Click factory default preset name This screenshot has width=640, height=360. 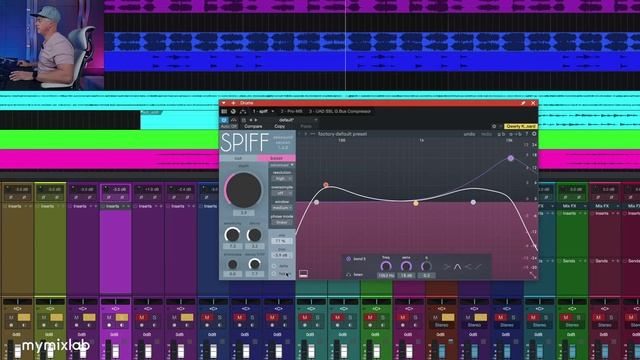point(342,134)
